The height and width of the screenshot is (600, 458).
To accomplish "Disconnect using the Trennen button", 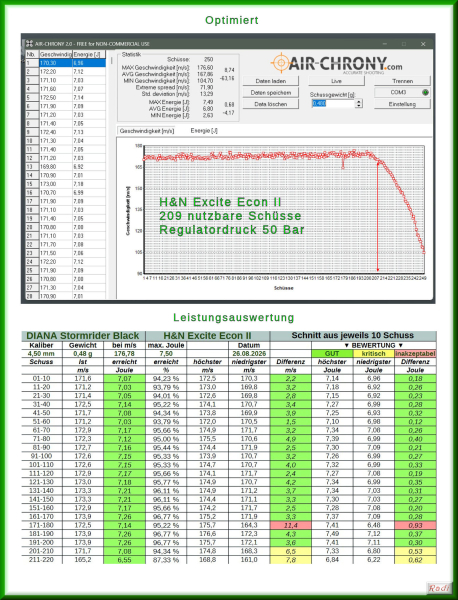I will [x=402, y=81].
